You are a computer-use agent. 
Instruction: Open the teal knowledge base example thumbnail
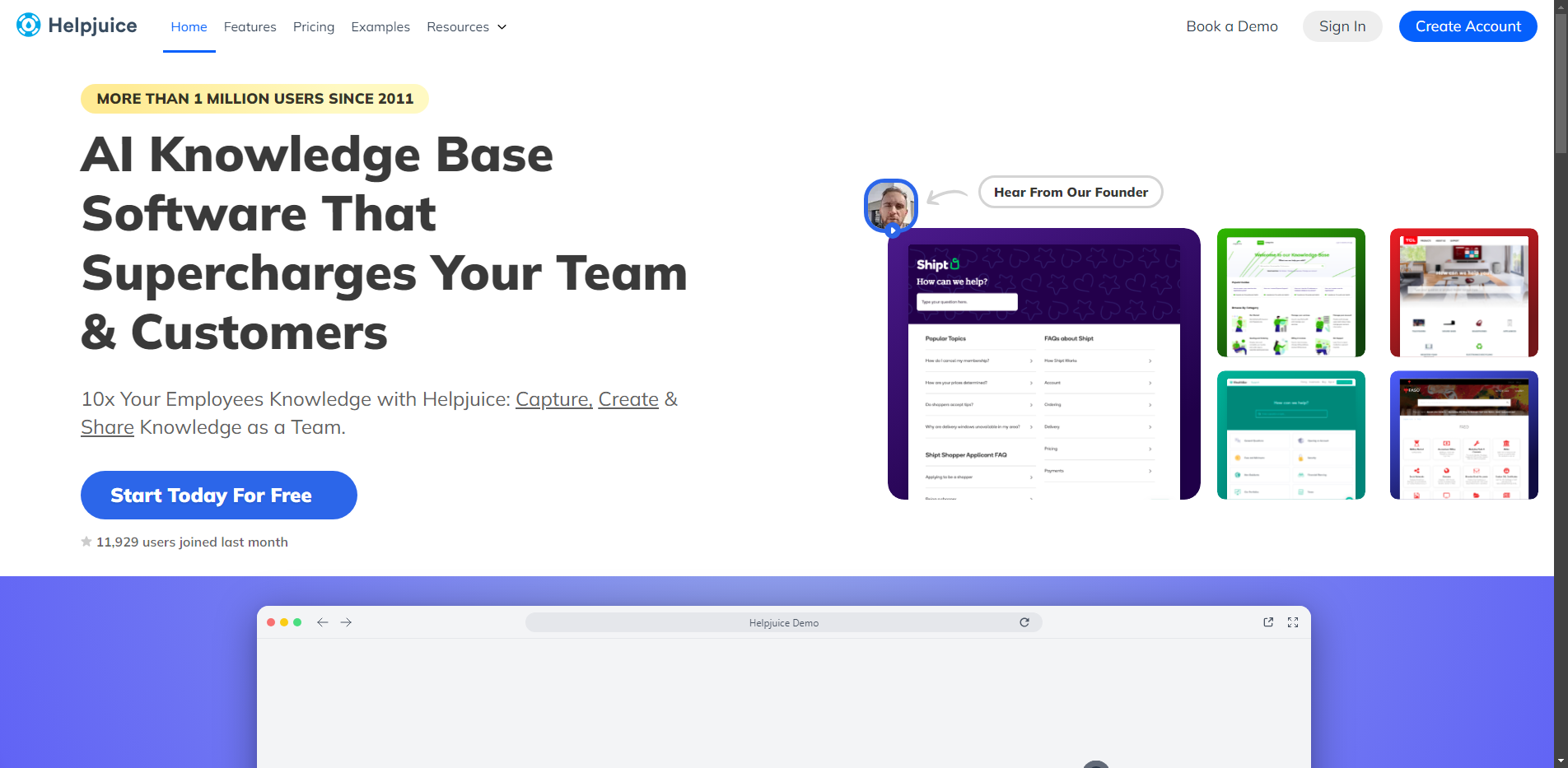(1291, 435)
